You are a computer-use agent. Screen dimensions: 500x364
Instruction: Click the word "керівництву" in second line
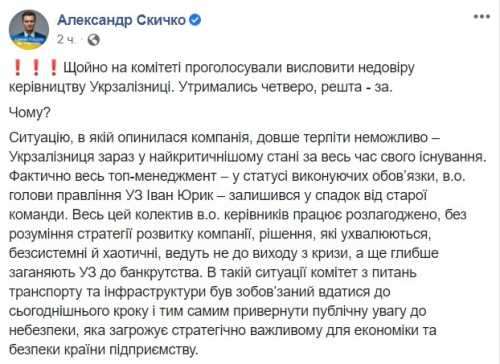pyautogui.click(x=47, y=88)
